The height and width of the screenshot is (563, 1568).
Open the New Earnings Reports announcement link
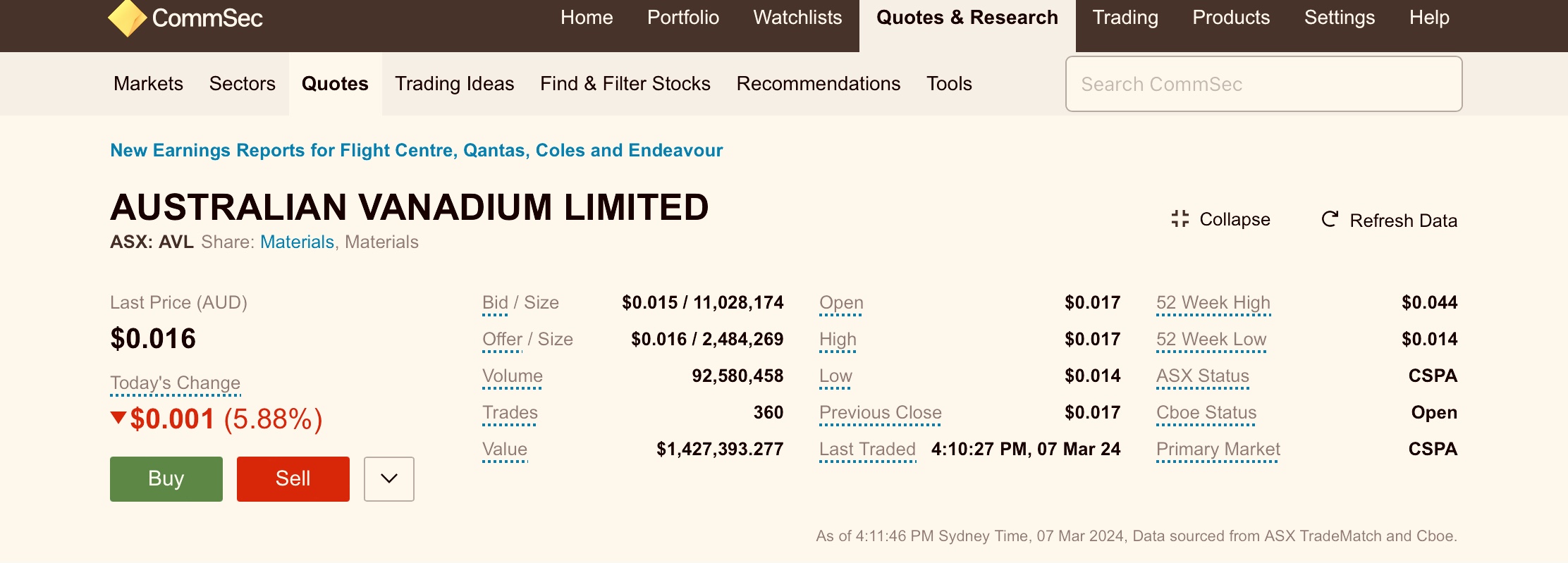(417, 150)
